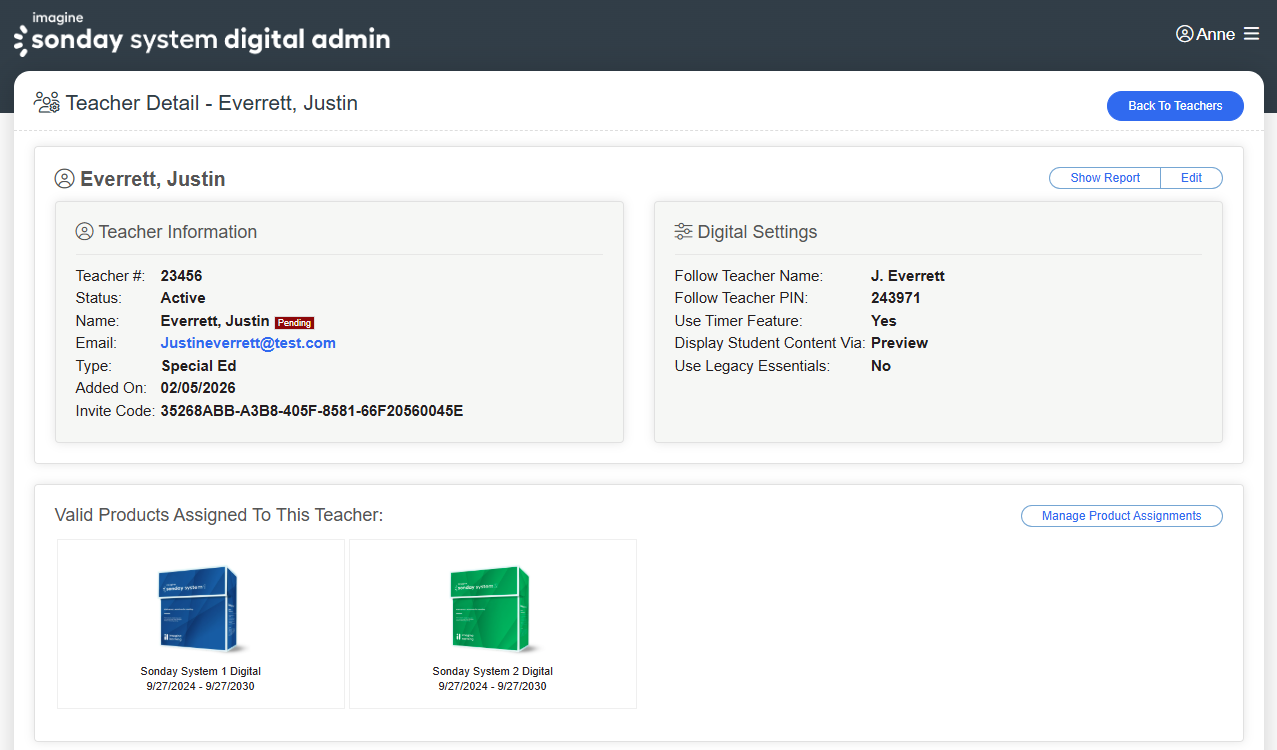Viewport: 1277px width, 750px height.
Task: Select the Sonday System 2 Digital product card
Action: click(x=492, y=623)
